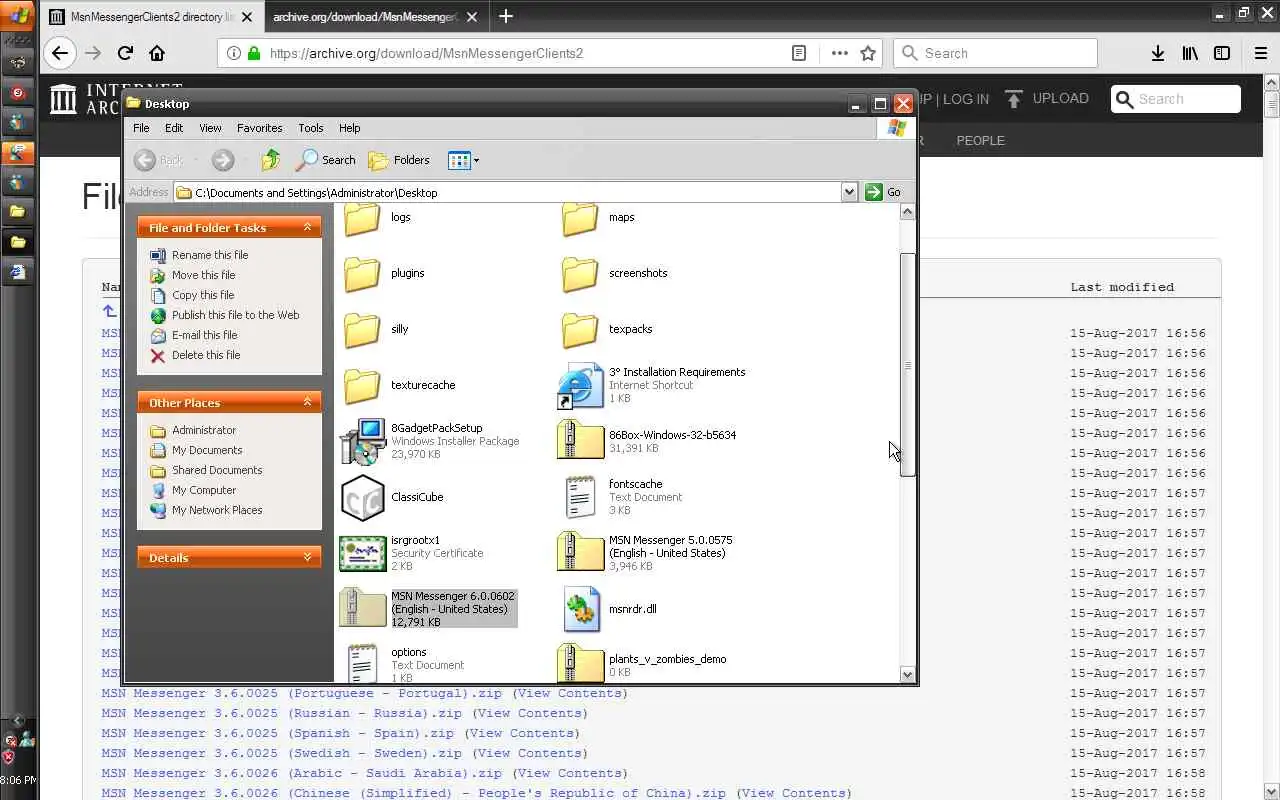
Task: Click the Firefox Home button
Action: pyautogui.click(x=157, y=53)
